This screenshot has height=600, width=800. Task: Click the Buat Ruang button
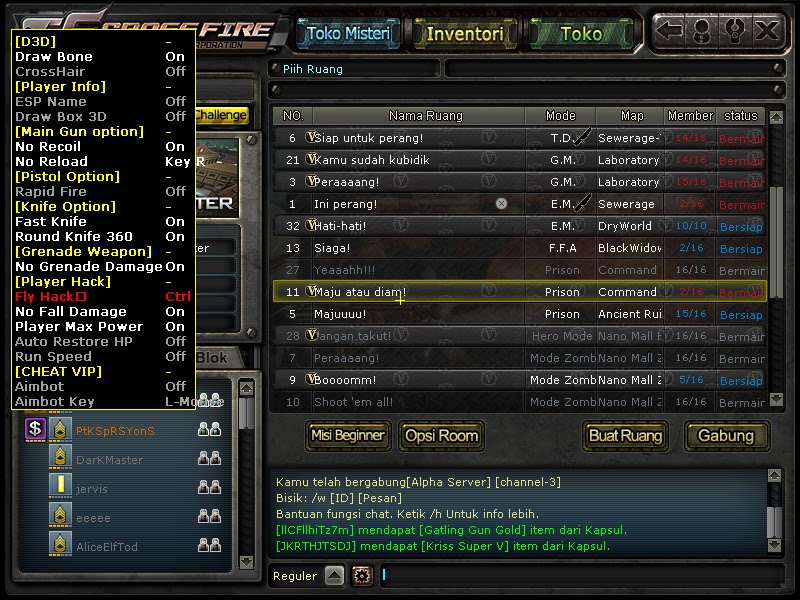626,436
